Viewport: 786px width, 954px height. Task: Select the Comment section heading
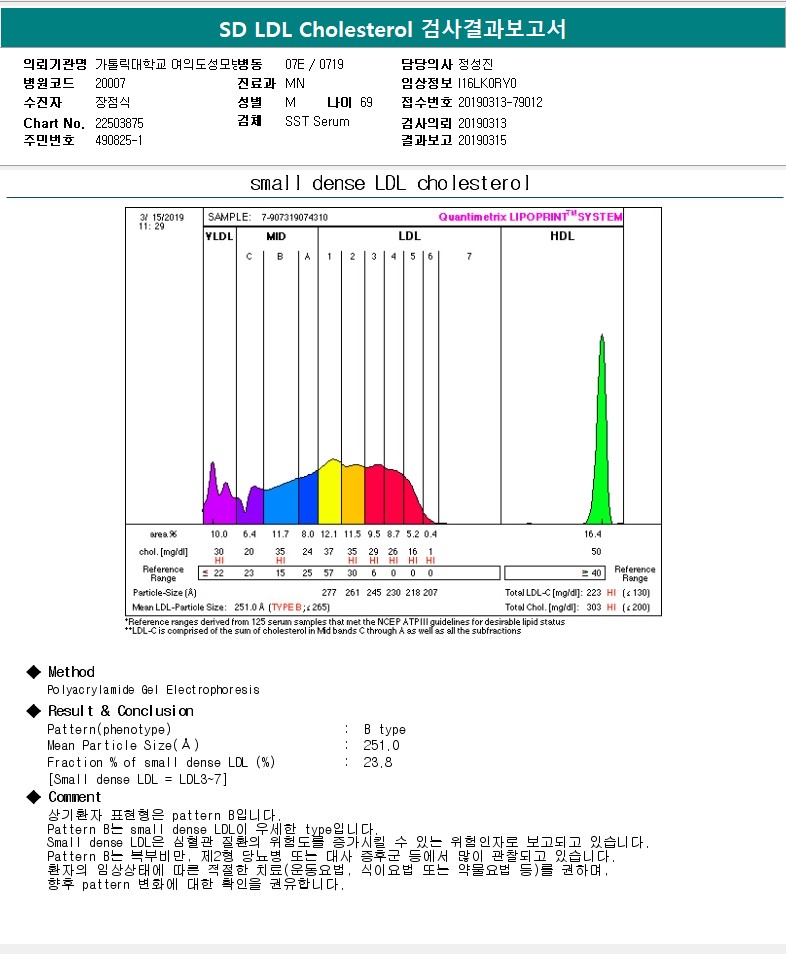pyautogui.click(x=74, y=797)
